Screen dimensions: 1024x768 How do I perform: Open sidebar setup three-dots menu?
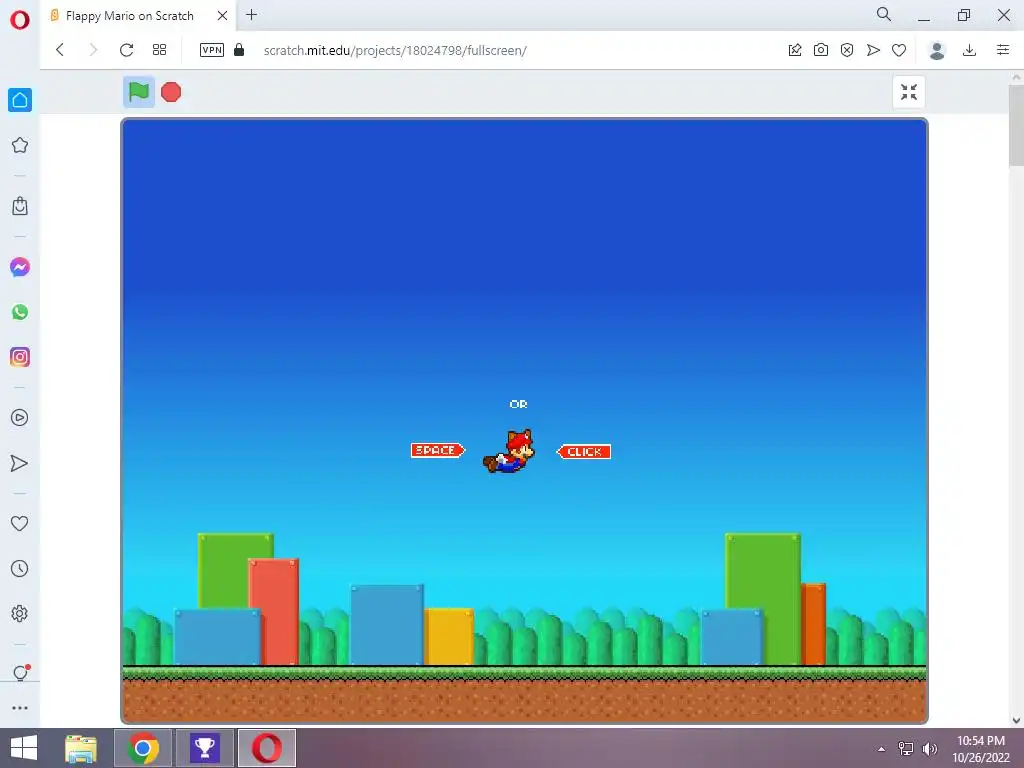pos(20,708)
